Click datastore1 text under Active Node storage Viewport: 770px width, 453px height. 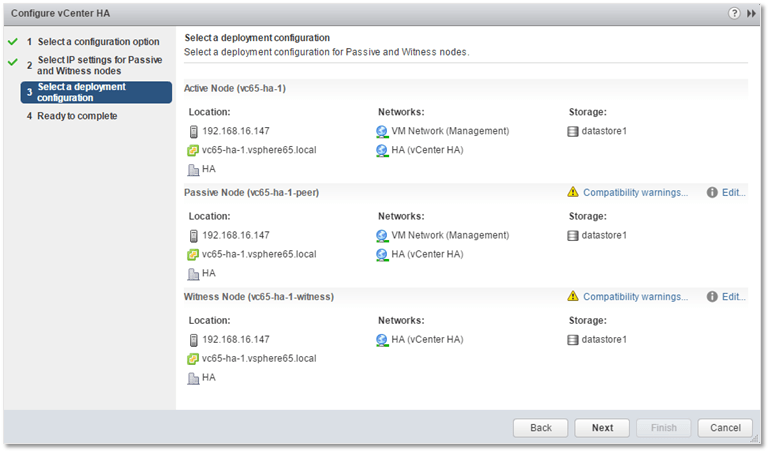[x=604, y=131]
